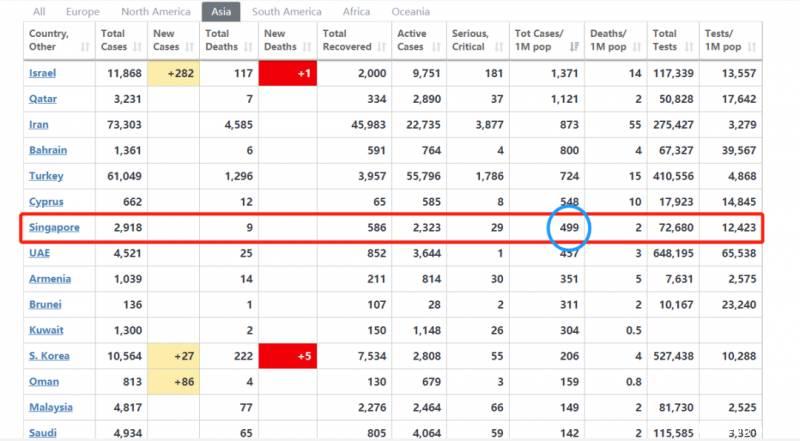
Task: Click Singapore's circled 499 cases per million value
Action: pos(568,228)
